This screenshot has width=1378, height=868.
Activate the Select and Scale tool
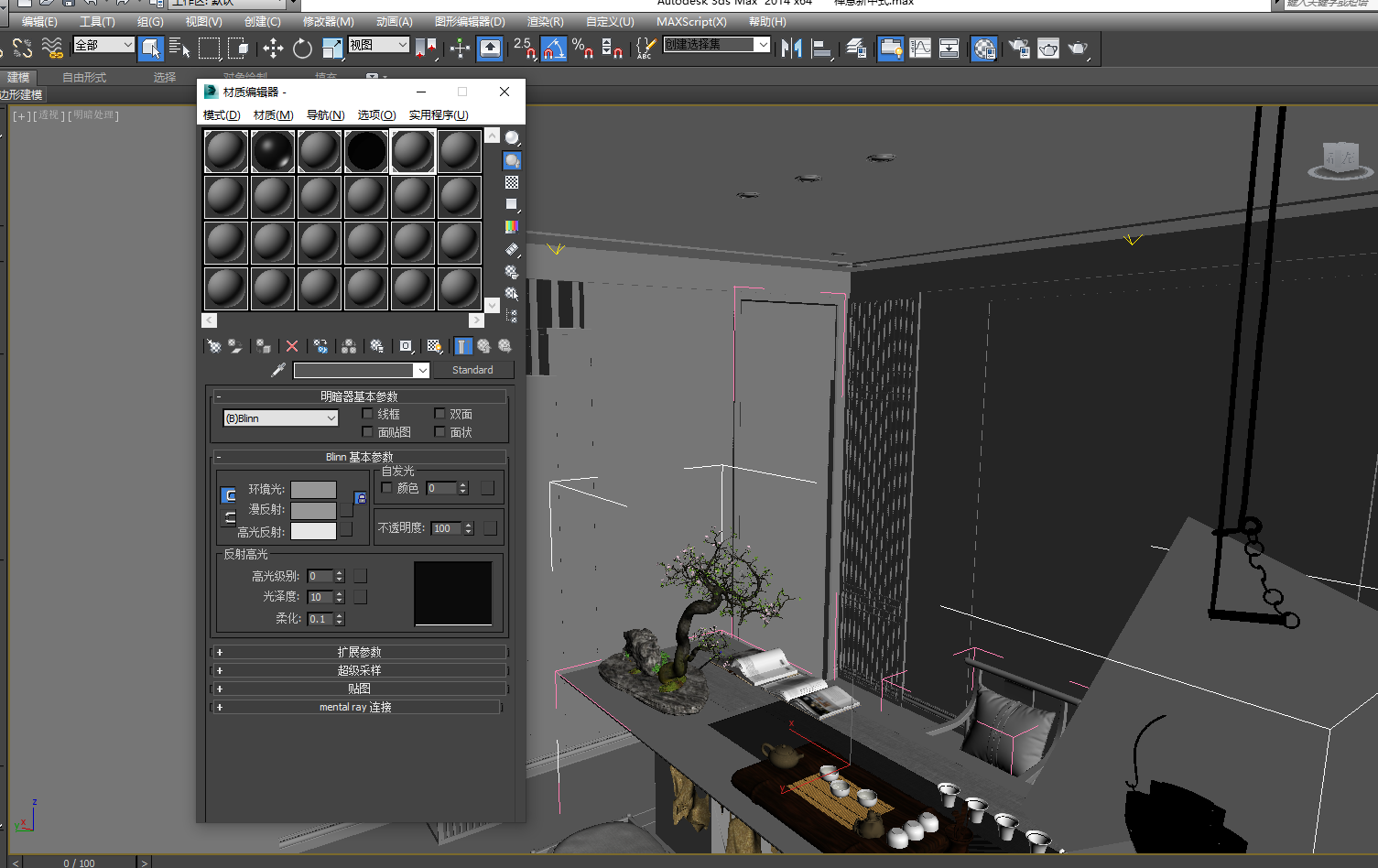331,49
